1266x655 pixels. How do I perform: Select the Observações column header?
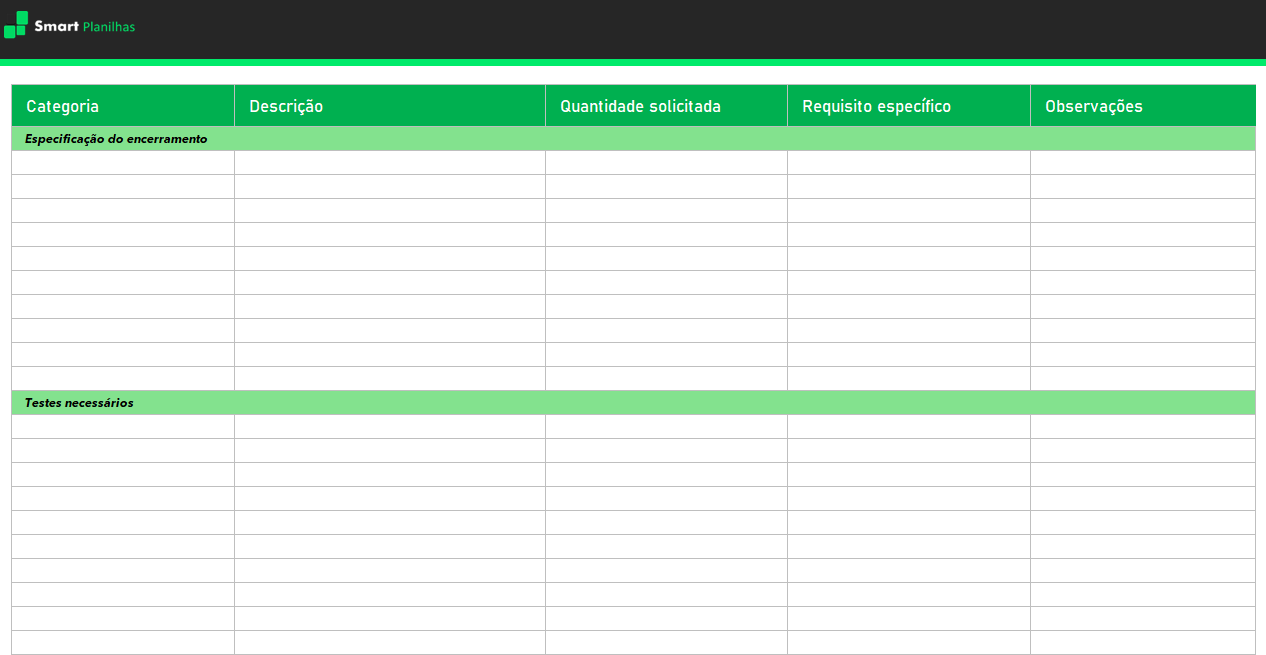(1142, 106)
